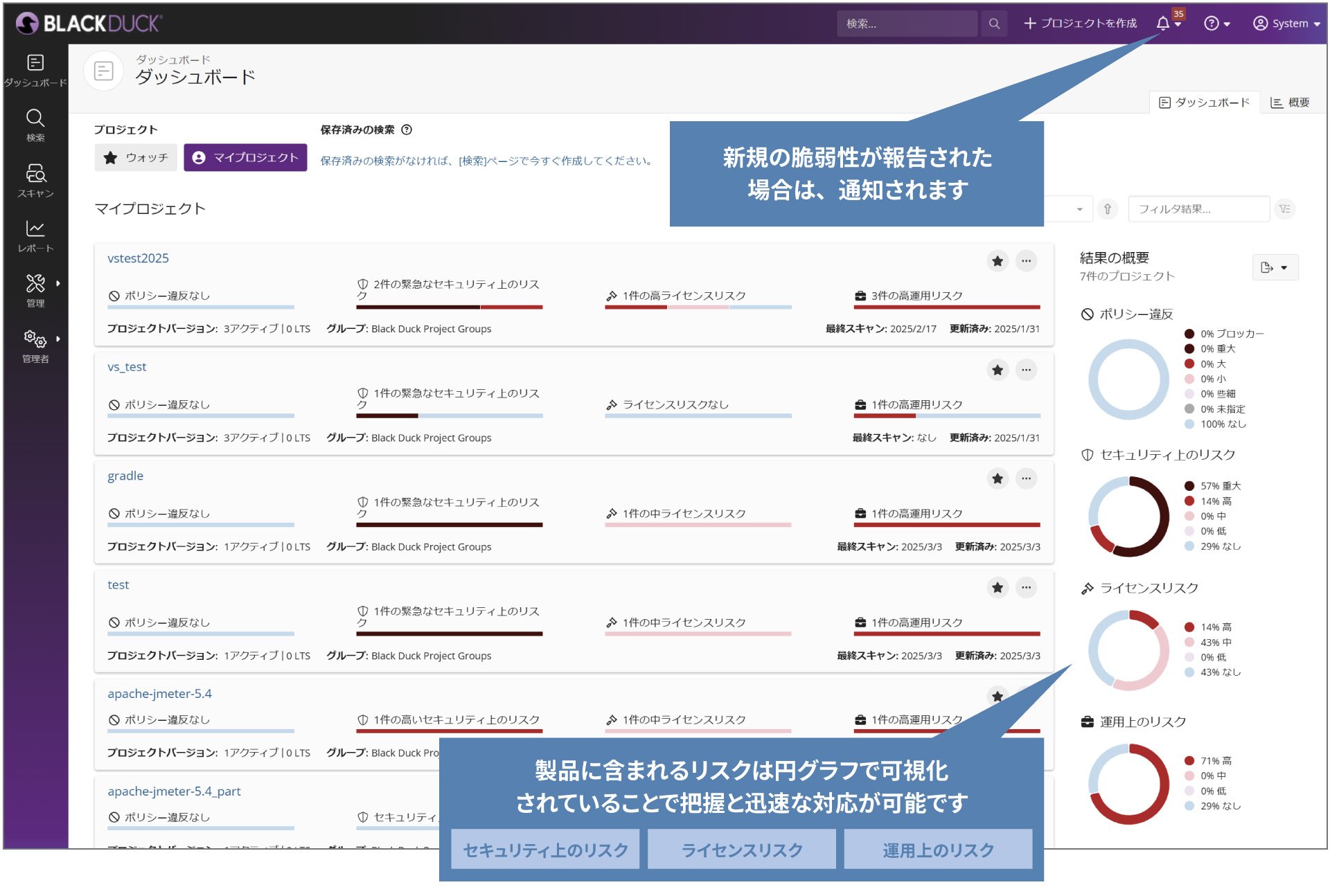This screenshot has width=1330, height=896.
Task: Click the 14% 高 license legend swatch
Action: (x=1189, y=627)
